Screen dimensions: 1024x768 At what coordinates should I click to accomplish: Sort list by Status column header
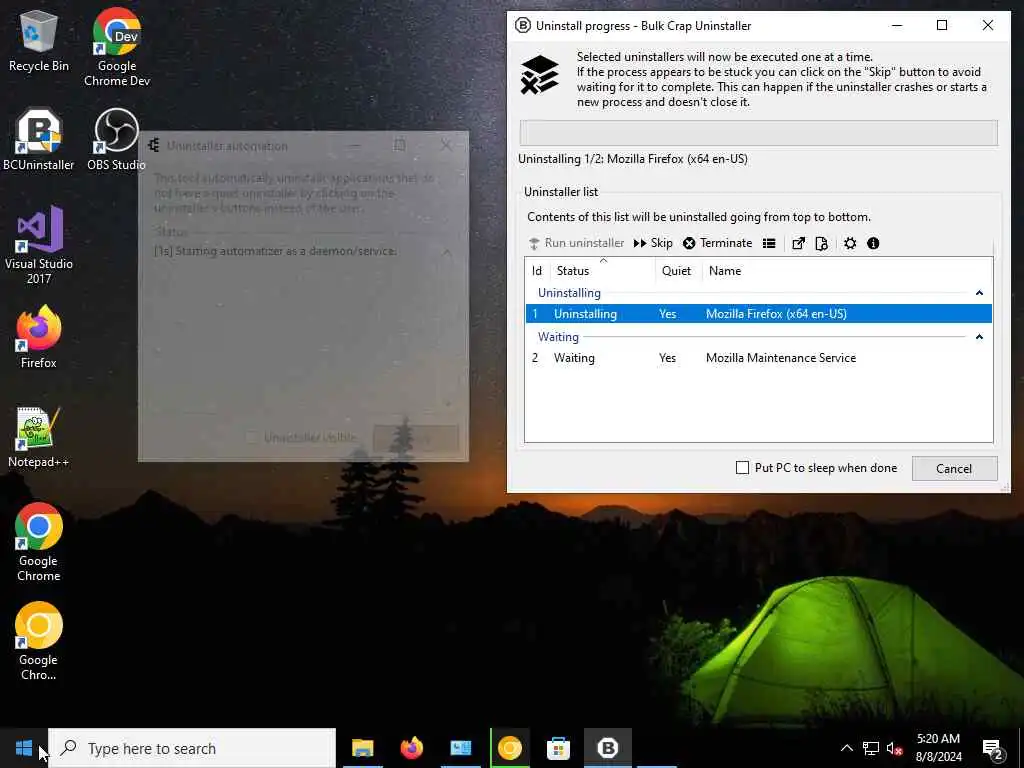point(602,270)
